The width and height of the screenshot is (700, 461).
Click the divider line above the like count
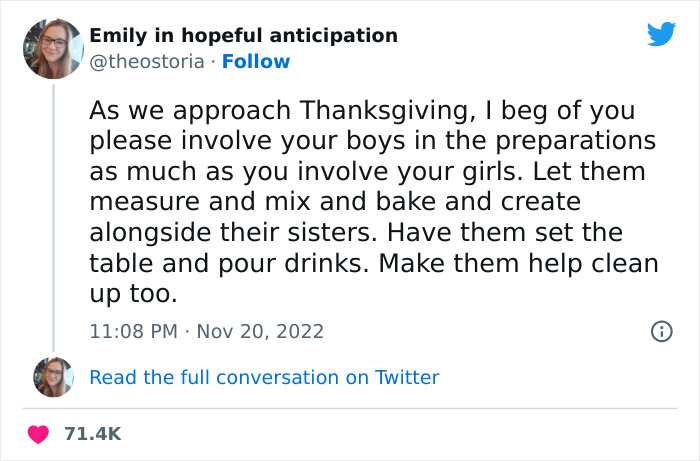point(350,408)
